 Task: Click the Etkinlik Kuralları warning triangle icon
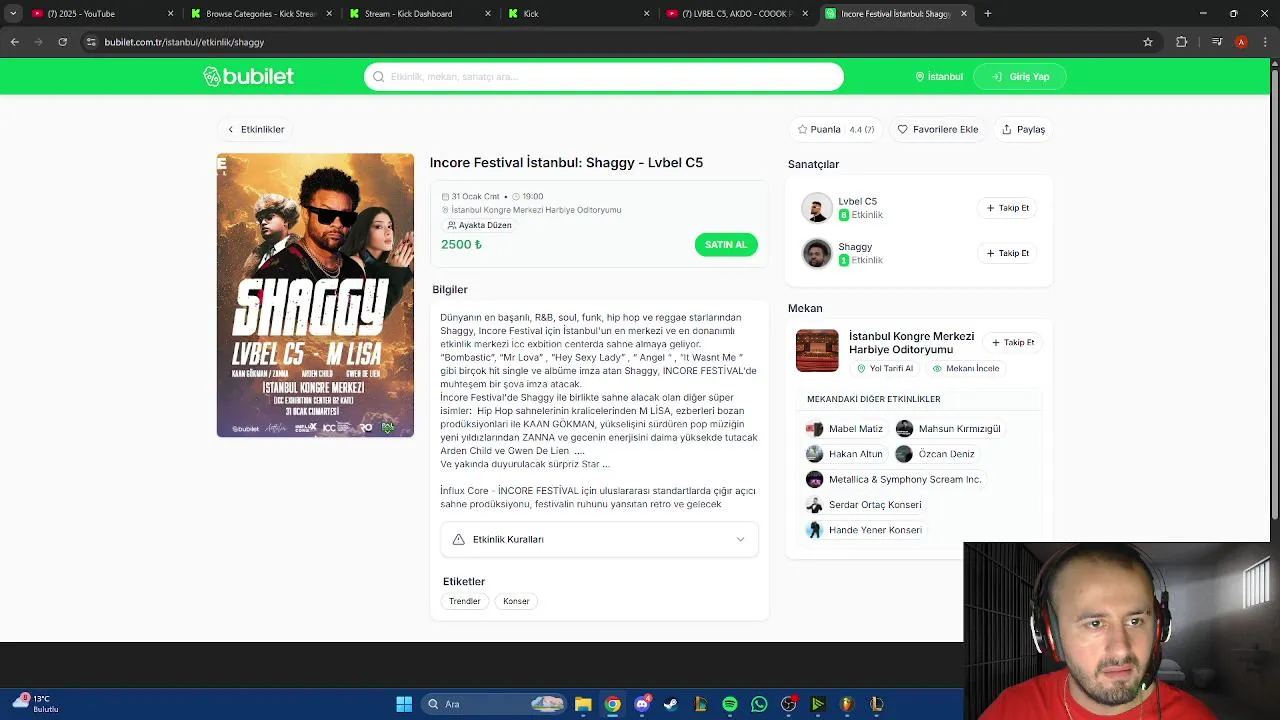458,539
